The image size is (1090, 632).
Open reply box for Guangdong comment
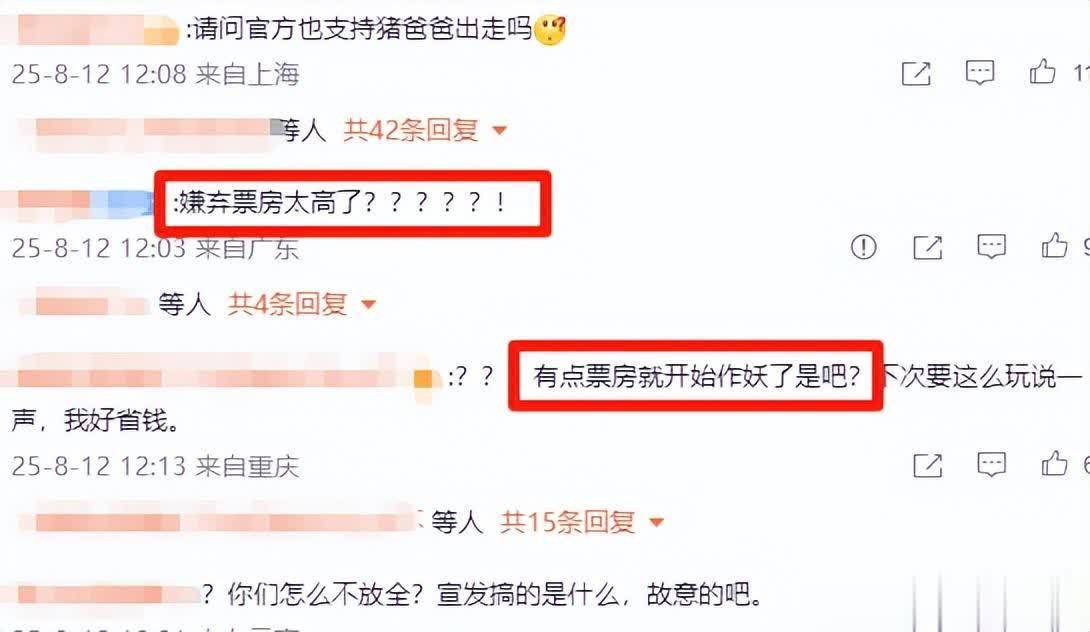[x=991, y=247]
